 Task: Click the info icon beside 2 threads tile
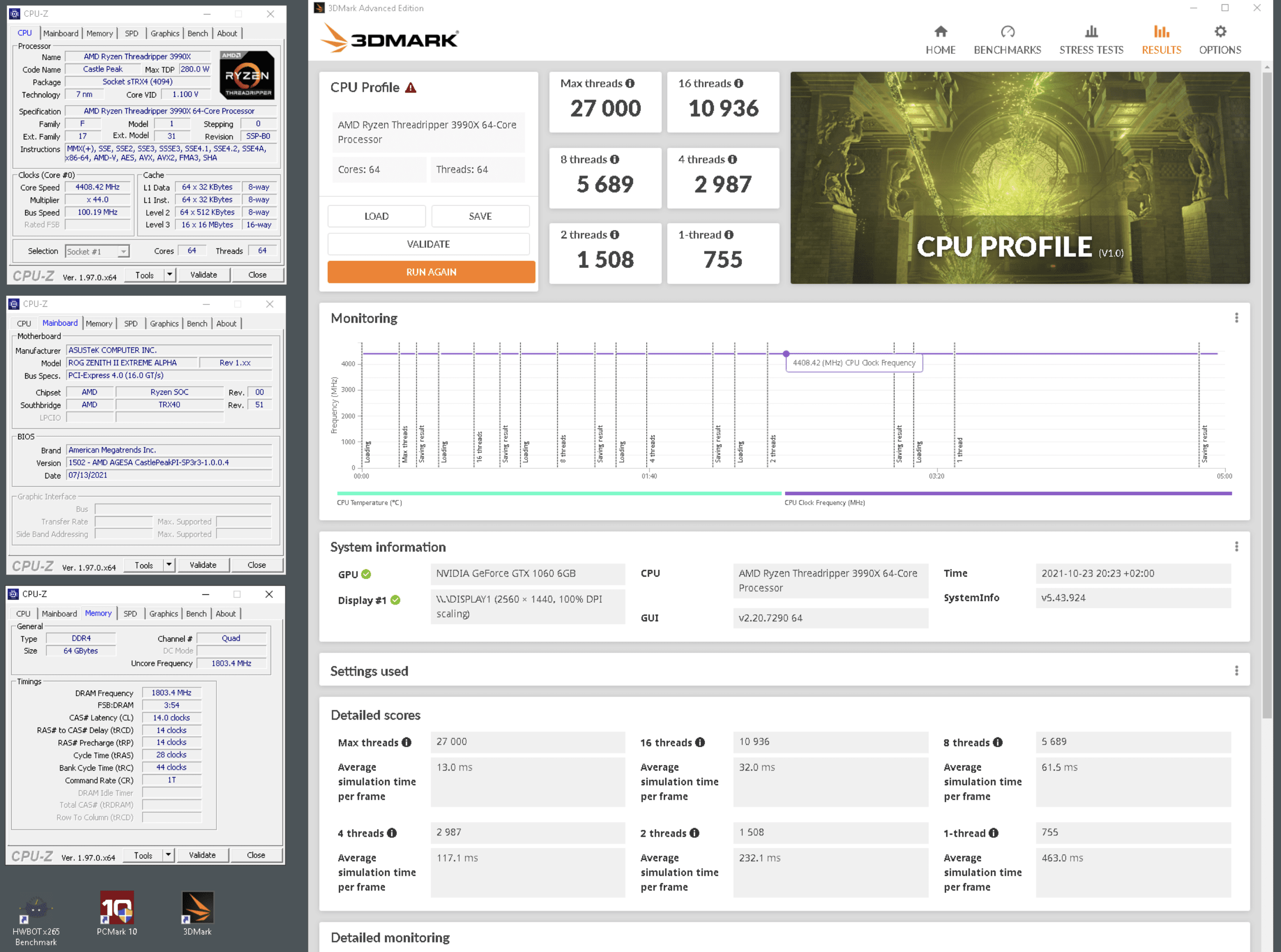click(x=614, y=235)
